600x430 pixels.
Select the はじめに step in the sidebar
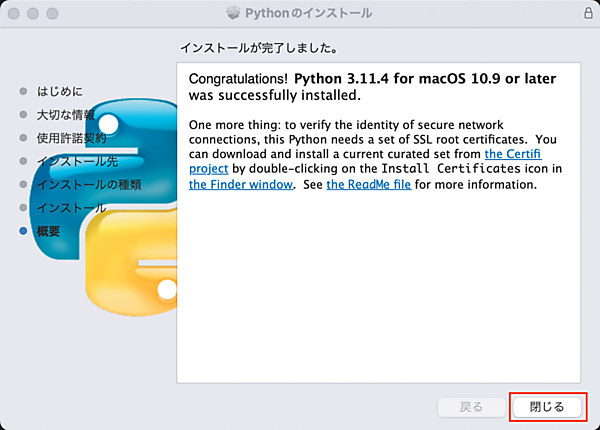pos(59,90)
